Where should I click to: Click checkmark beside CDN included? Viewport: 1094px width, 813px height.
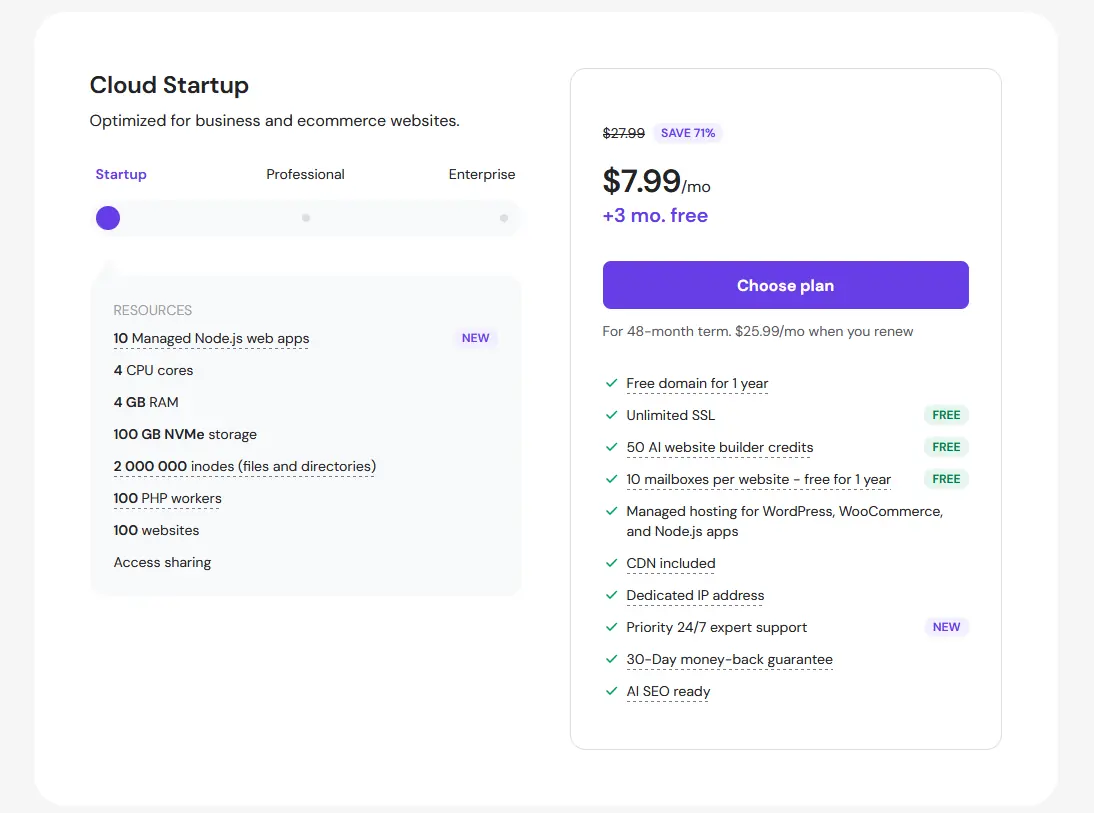pyautogui.click(x=611, y=563)
